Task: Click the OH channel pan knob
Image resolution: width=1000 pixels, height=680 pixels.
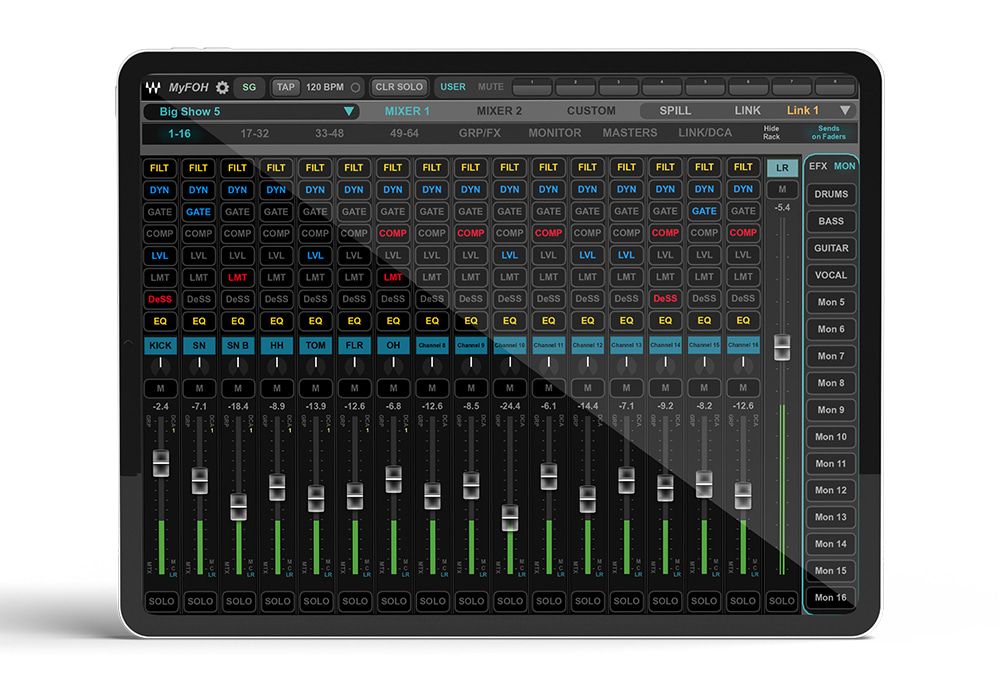Action: pyautogui.click(x=393, y=367)
